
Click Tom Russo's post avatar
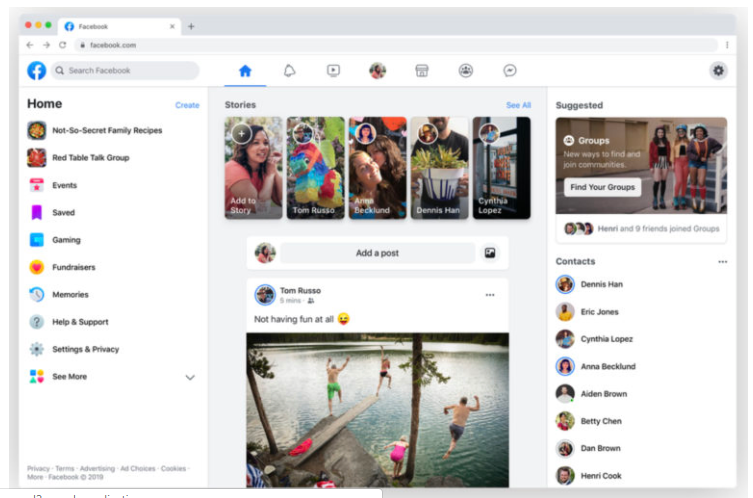[265, 295]
